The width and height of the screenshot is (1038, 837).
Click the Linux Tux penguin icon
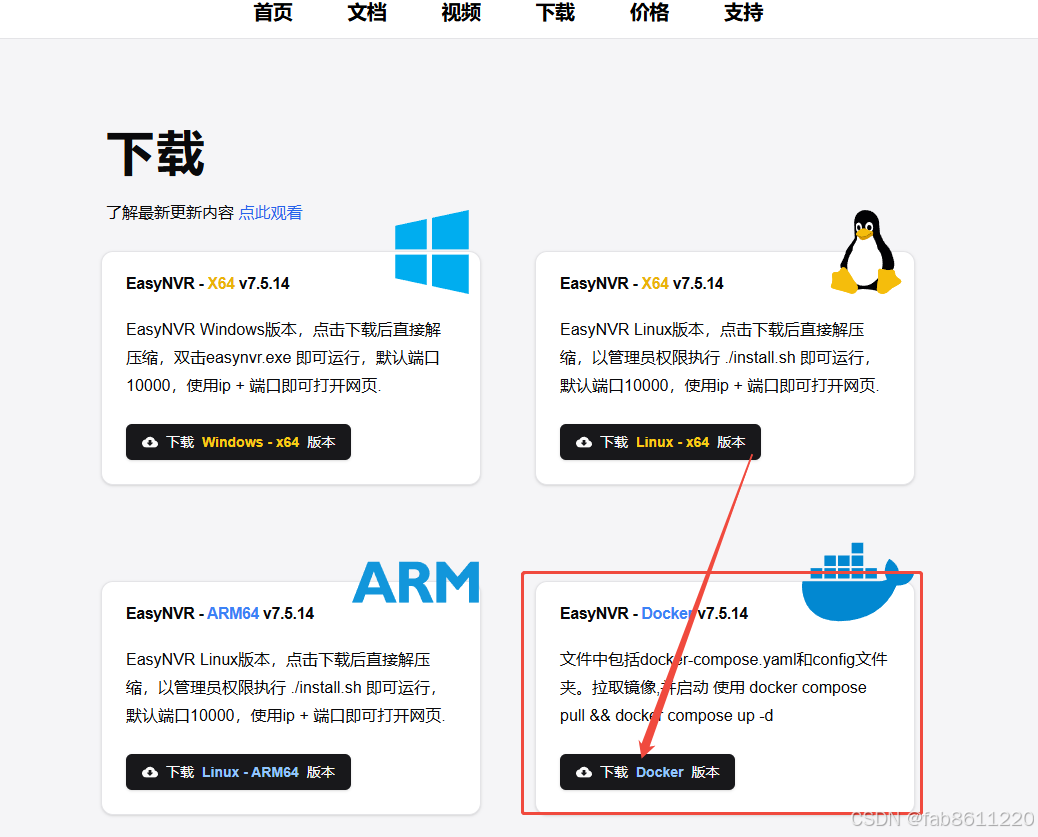click(865, 252)
